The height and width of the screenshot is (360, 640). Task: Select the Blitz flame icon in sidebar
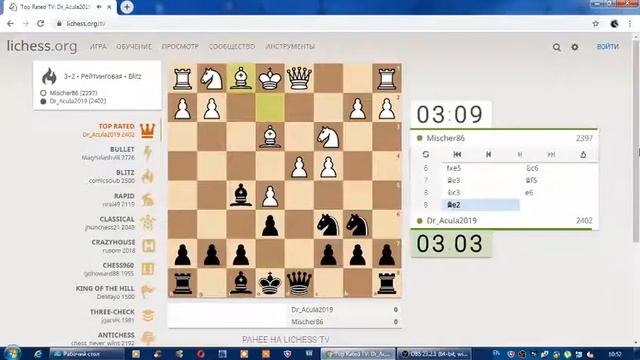click(x=147, y=177)
